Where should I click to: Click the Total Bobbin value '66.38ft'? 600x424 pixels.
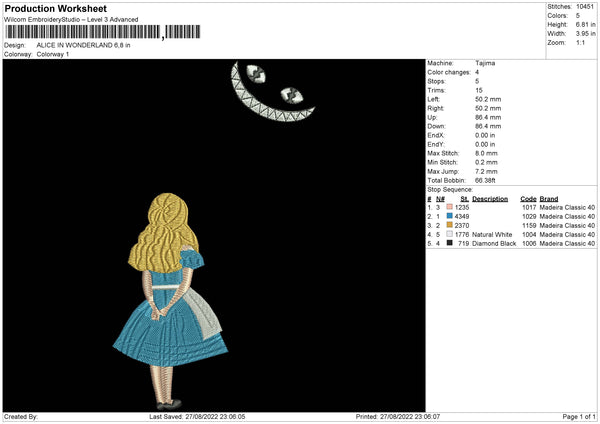coord(485,180)
